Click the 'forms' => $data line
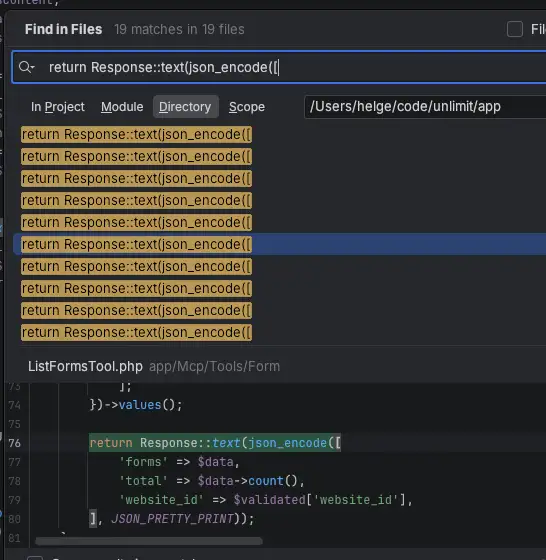 pyautogui.click(x=179, y=462)
